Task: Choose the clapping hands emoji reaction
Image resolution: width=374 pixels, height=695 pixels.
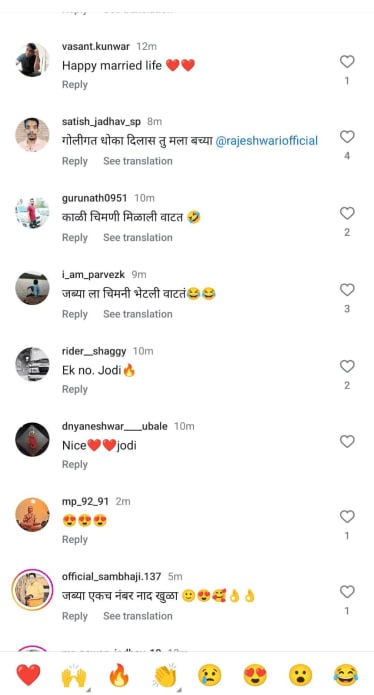Action: pos(165,675)
